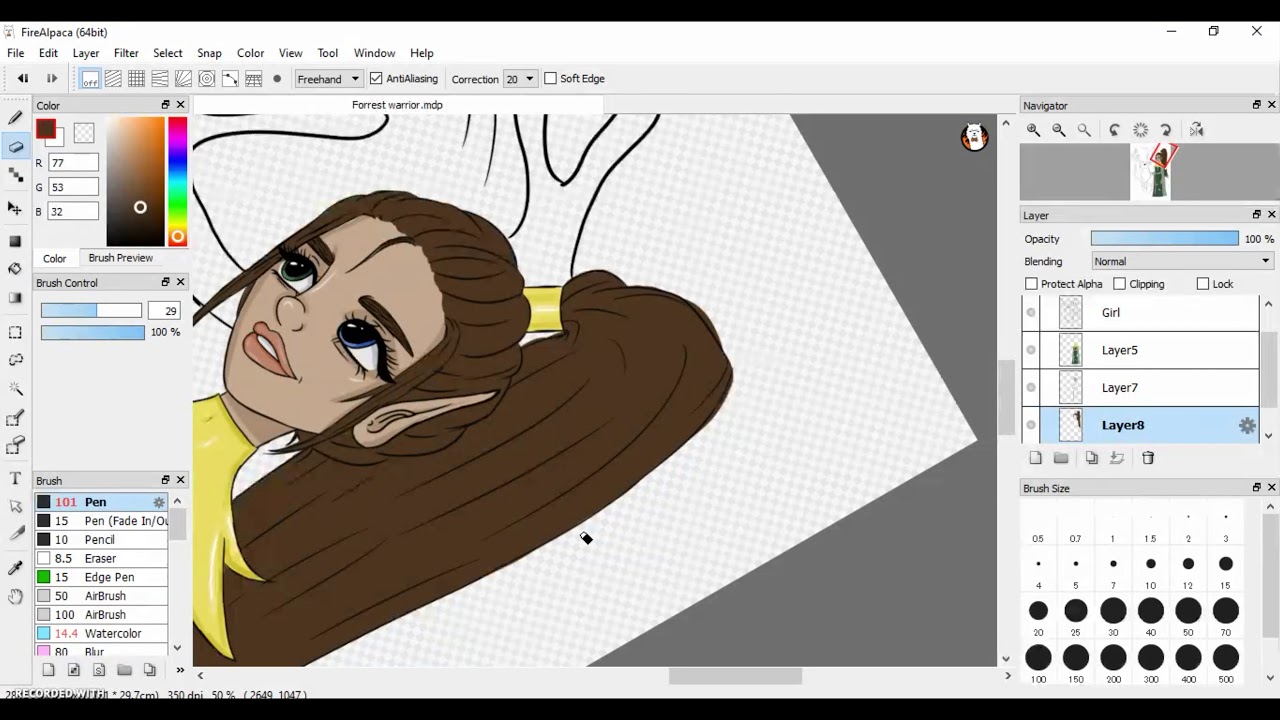
Task: Delete layer with trash icon
Action: [x=1148, y=458]
